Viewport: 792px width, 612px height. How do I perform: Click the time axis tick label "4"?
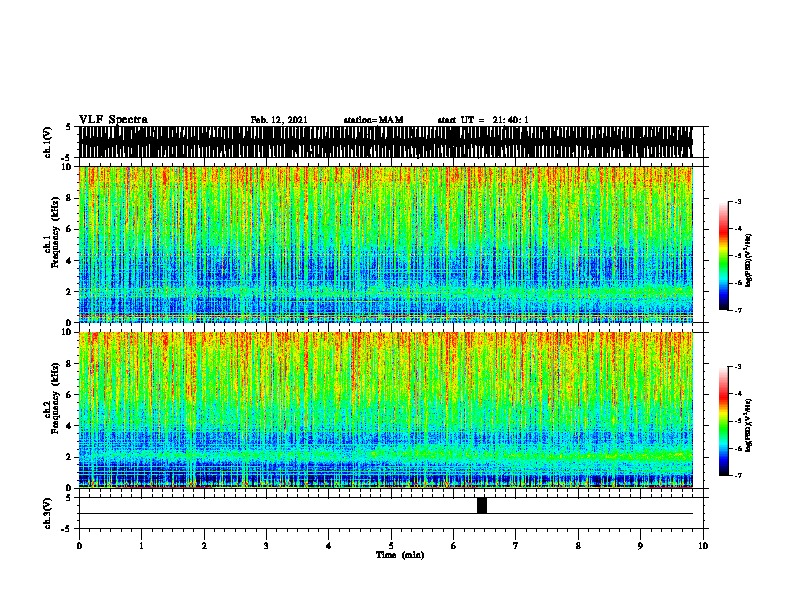[329, 545]
